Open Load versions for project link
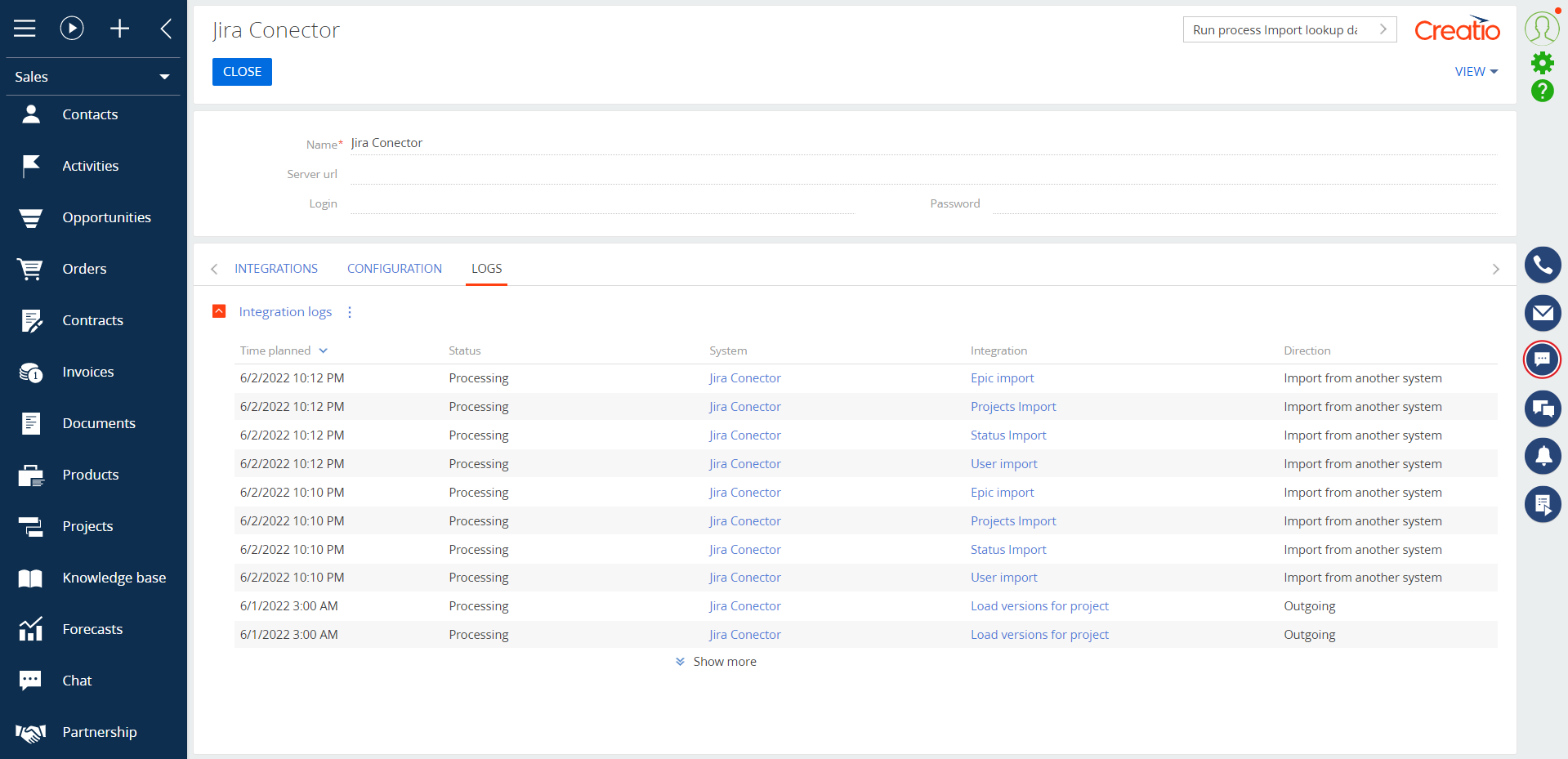 (x=1039, y=606)
